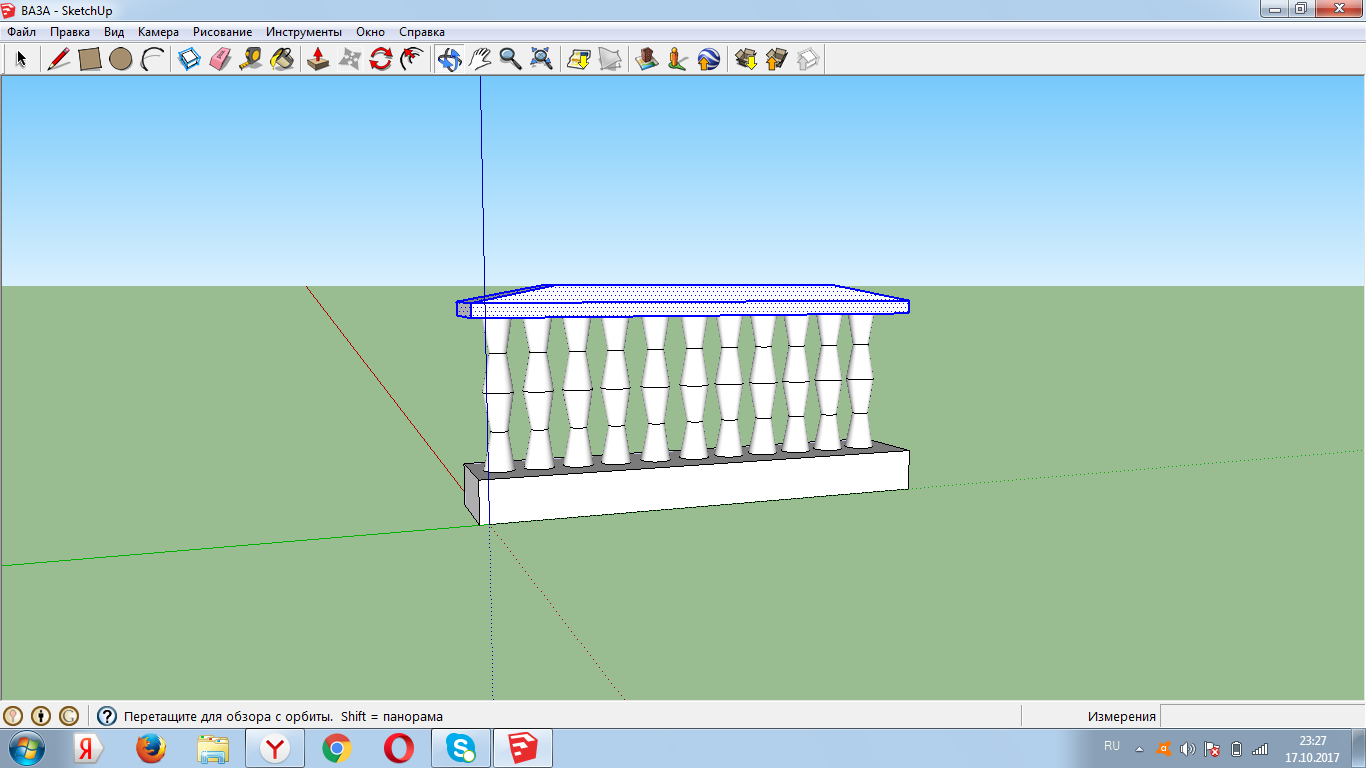Open the Instructor help question icon
This screenshot has height=768, width=1366.
pyautogui.click(x=107, y=716)
